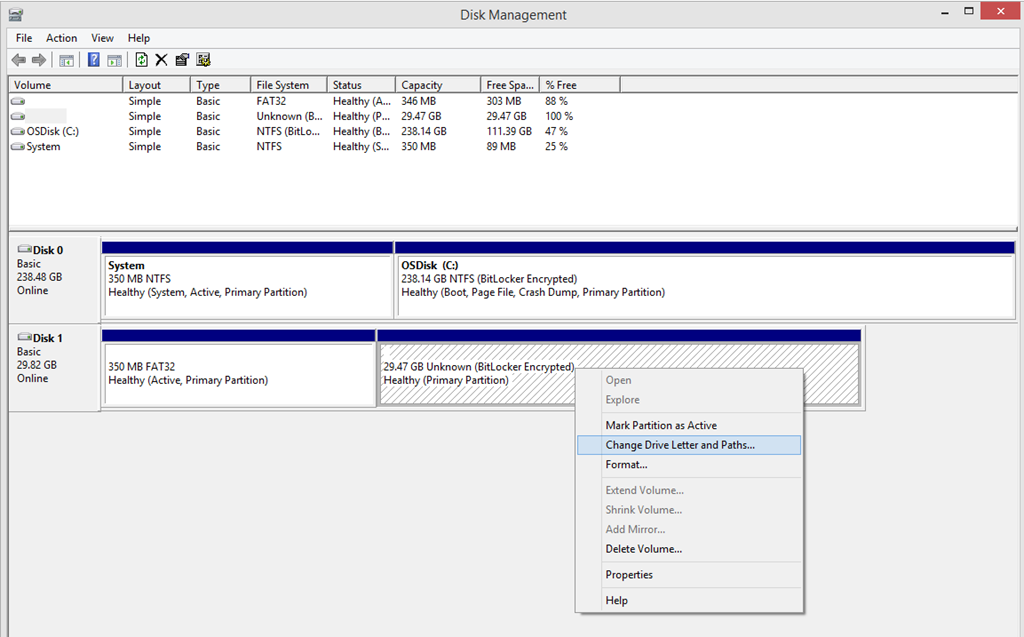Click the Forward arrow toolbar icon
The image size is (1024, 637).
[38, 60]
